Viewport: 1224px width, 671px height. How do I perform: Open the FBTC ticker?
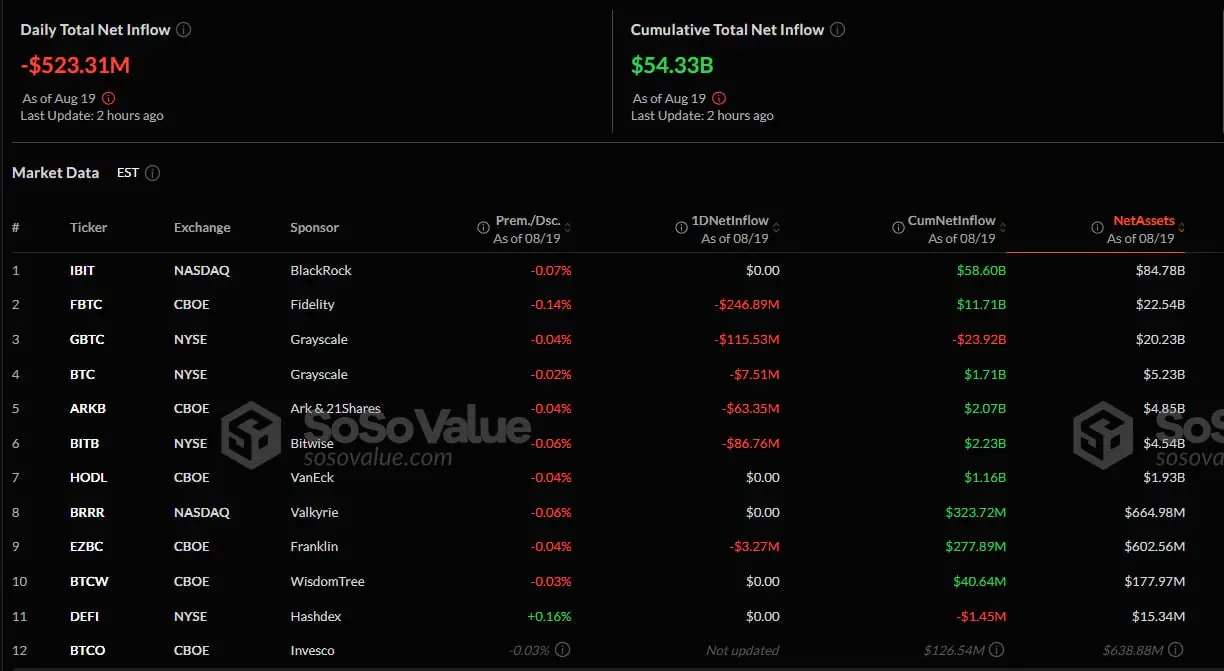point(86,305)
